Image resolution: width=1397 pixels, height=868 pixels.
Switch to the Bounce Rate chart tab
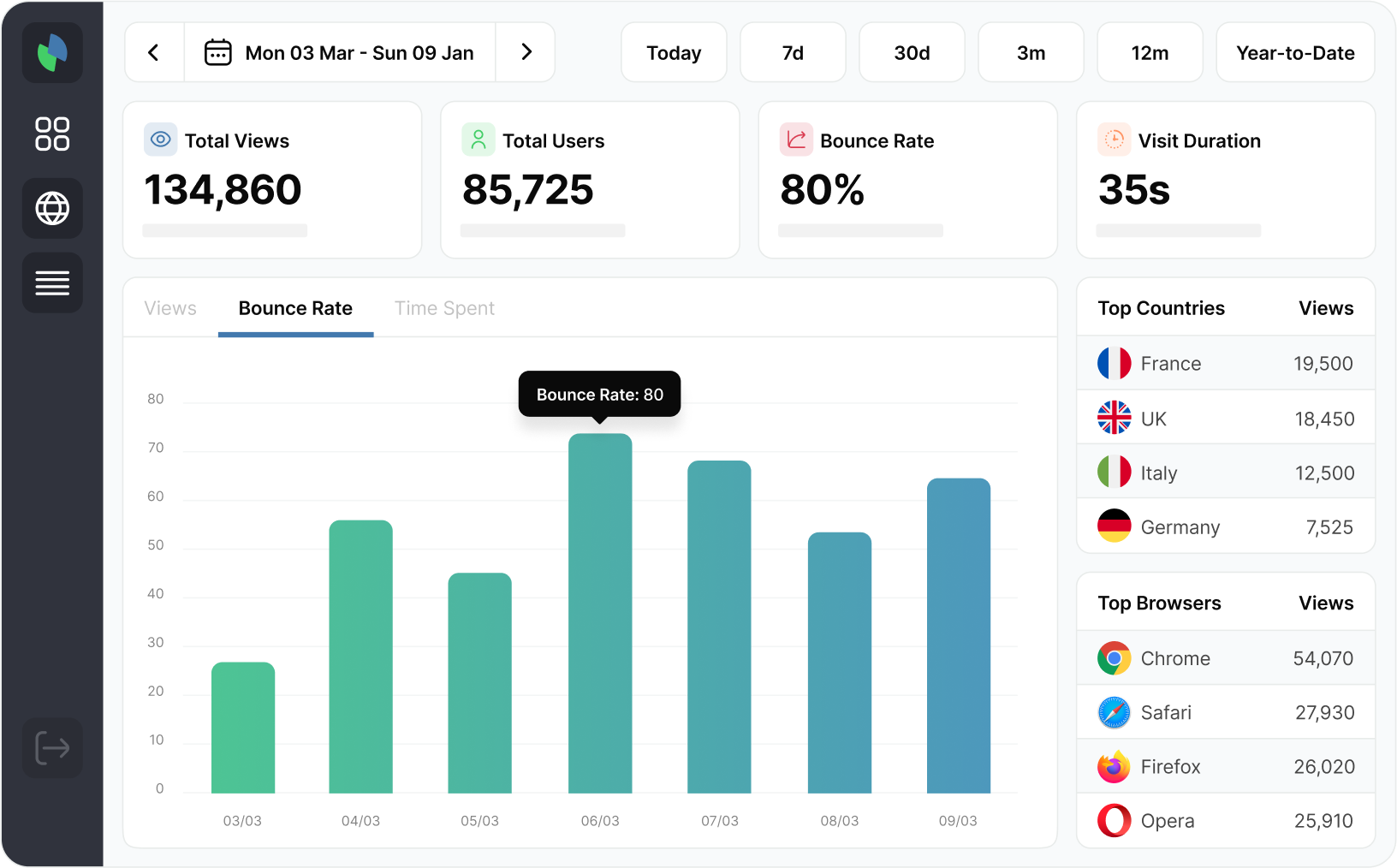point(295,308)
